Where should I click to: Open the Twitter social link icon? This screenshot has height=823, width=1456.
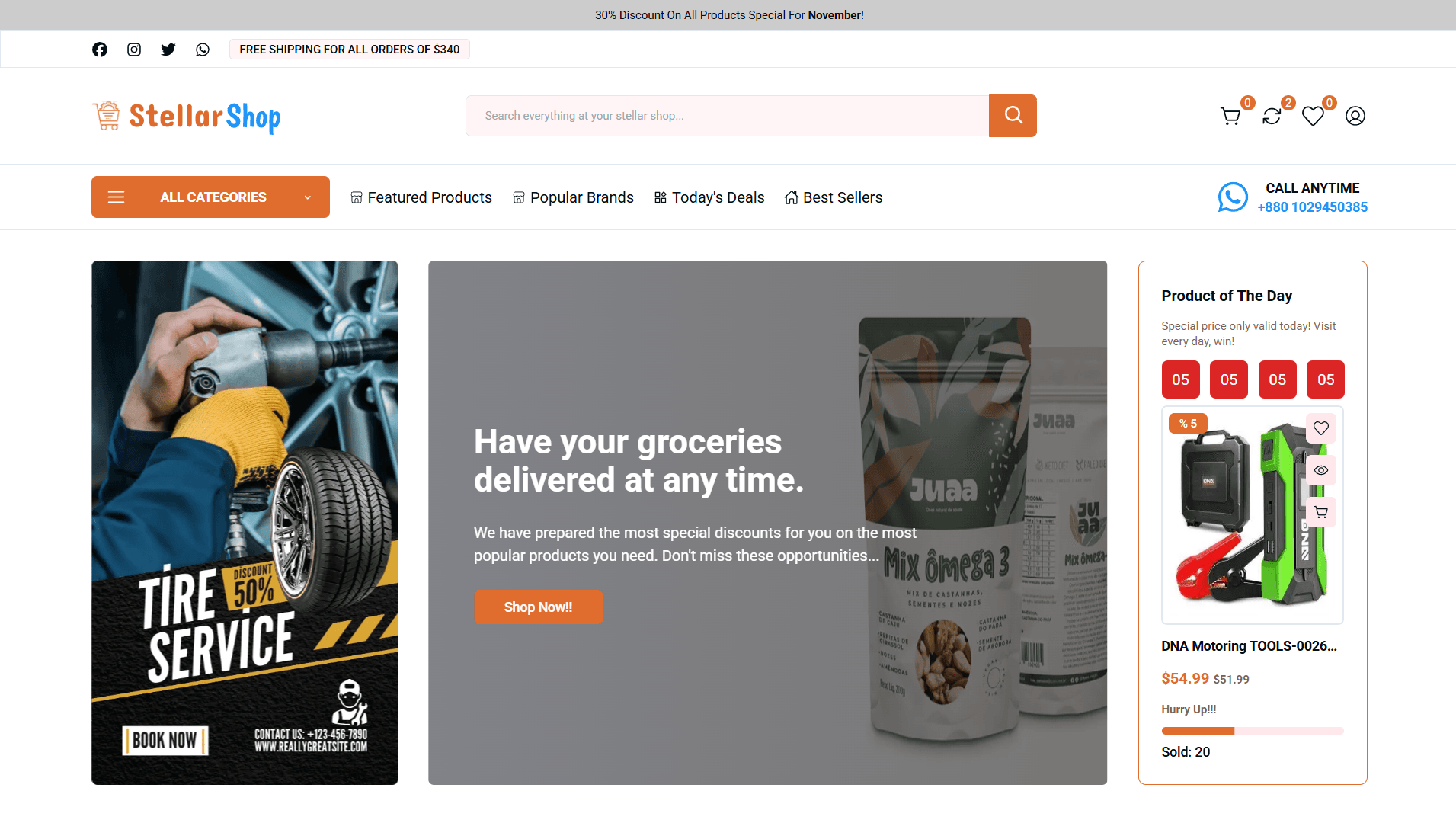tap(168, 50)
